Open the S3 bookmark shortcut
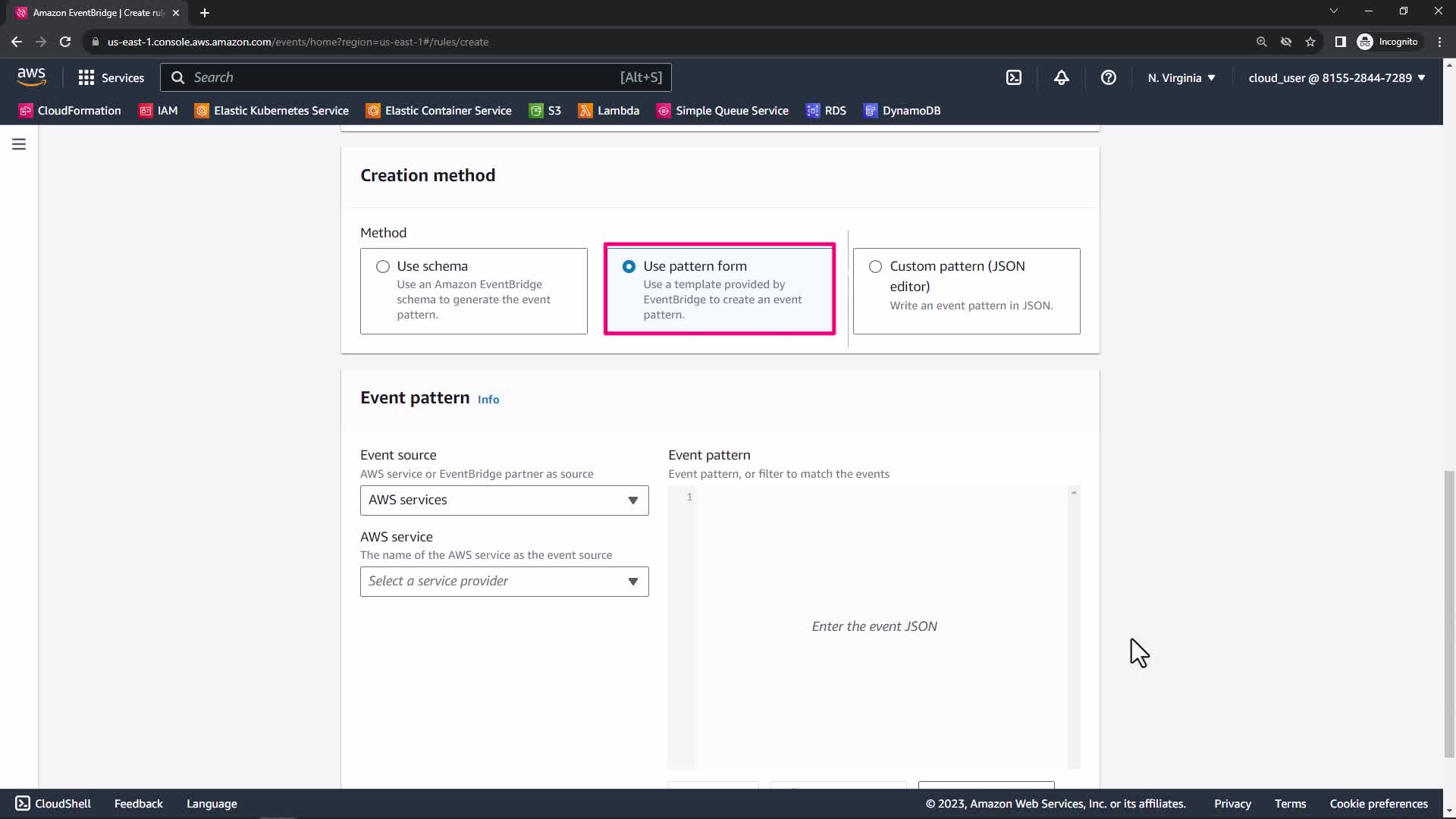The image size is (1456, 819). click(x=545, y=111)
